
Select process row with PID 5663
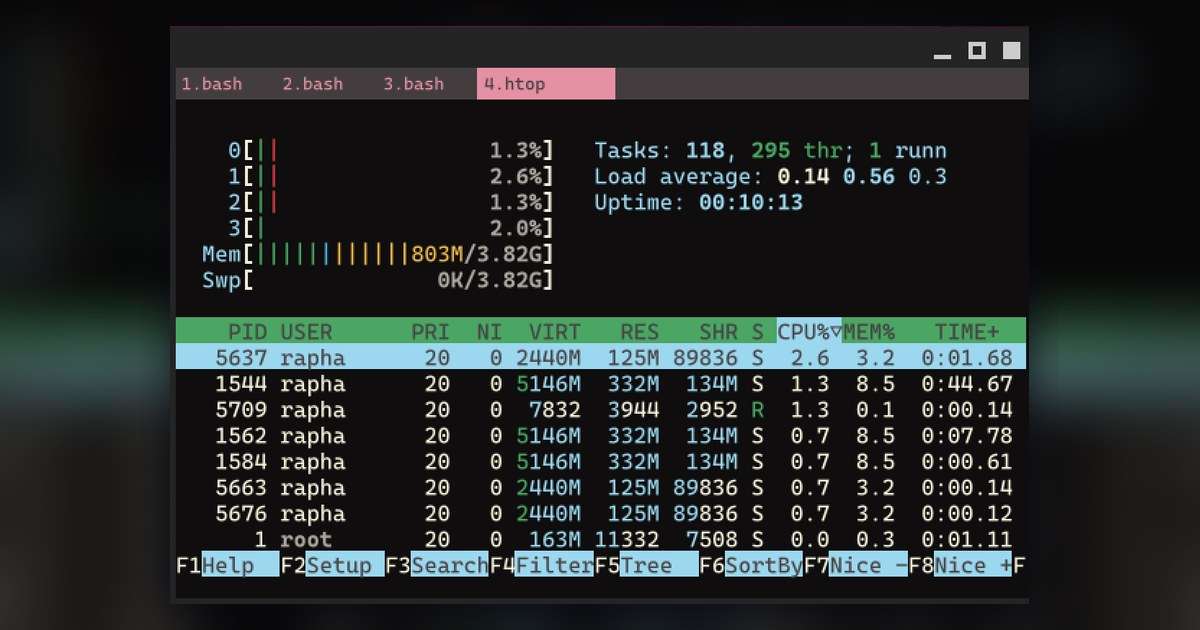point(601,488)
